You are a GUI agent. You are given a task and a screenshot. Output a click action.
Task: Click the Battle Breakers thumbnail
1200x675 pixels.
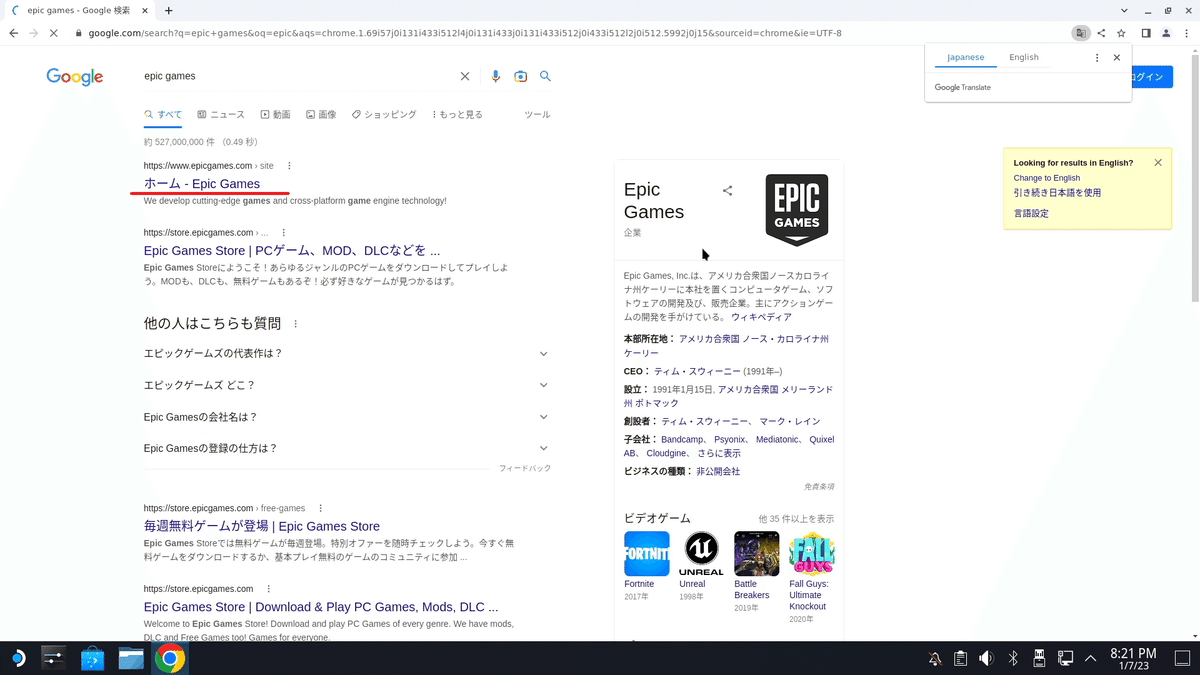(x=757, y=554)
